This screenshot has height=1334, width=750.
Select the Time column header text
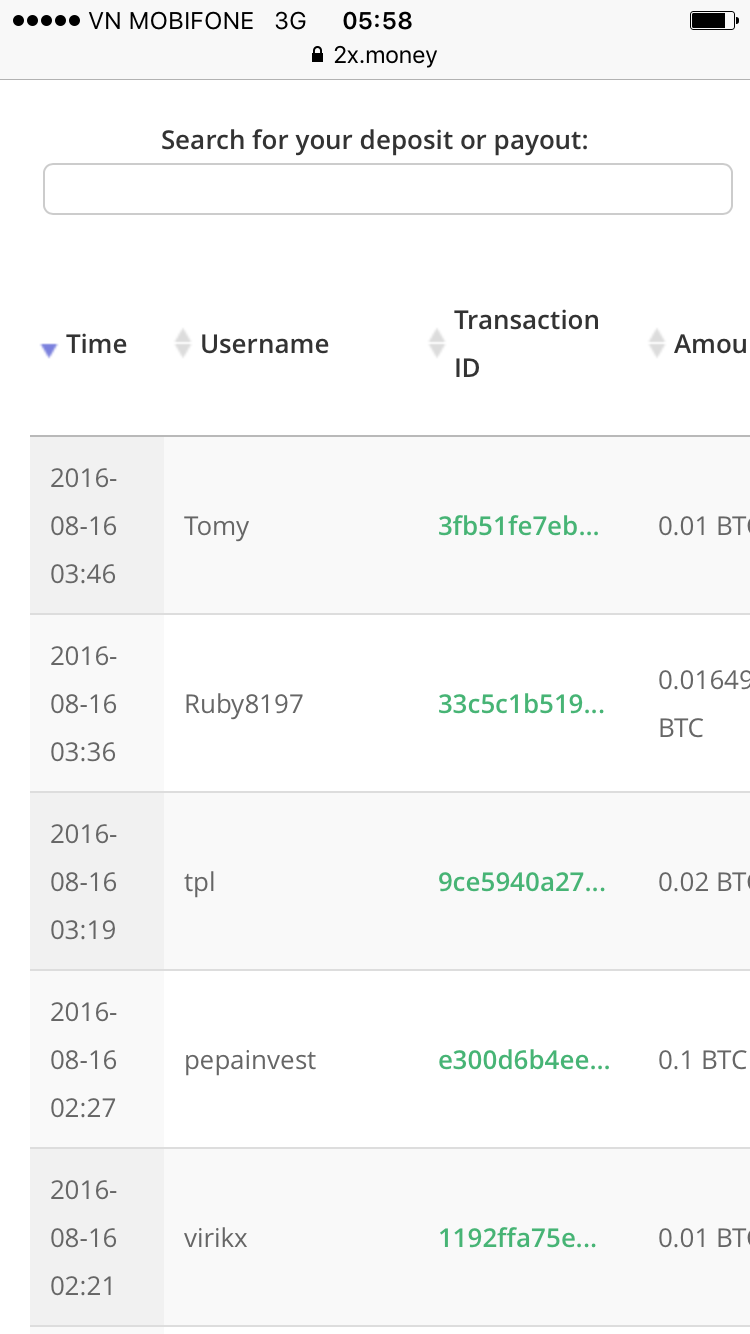[97, 344]
